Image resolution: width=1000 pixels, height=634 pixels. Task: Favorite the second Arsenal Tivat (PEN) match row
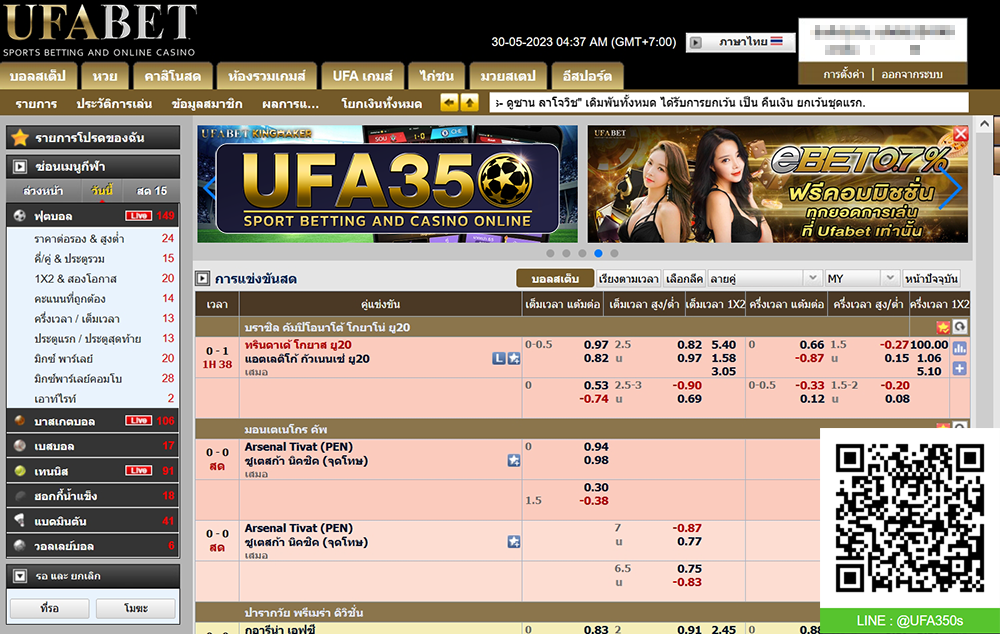(513, 542)
